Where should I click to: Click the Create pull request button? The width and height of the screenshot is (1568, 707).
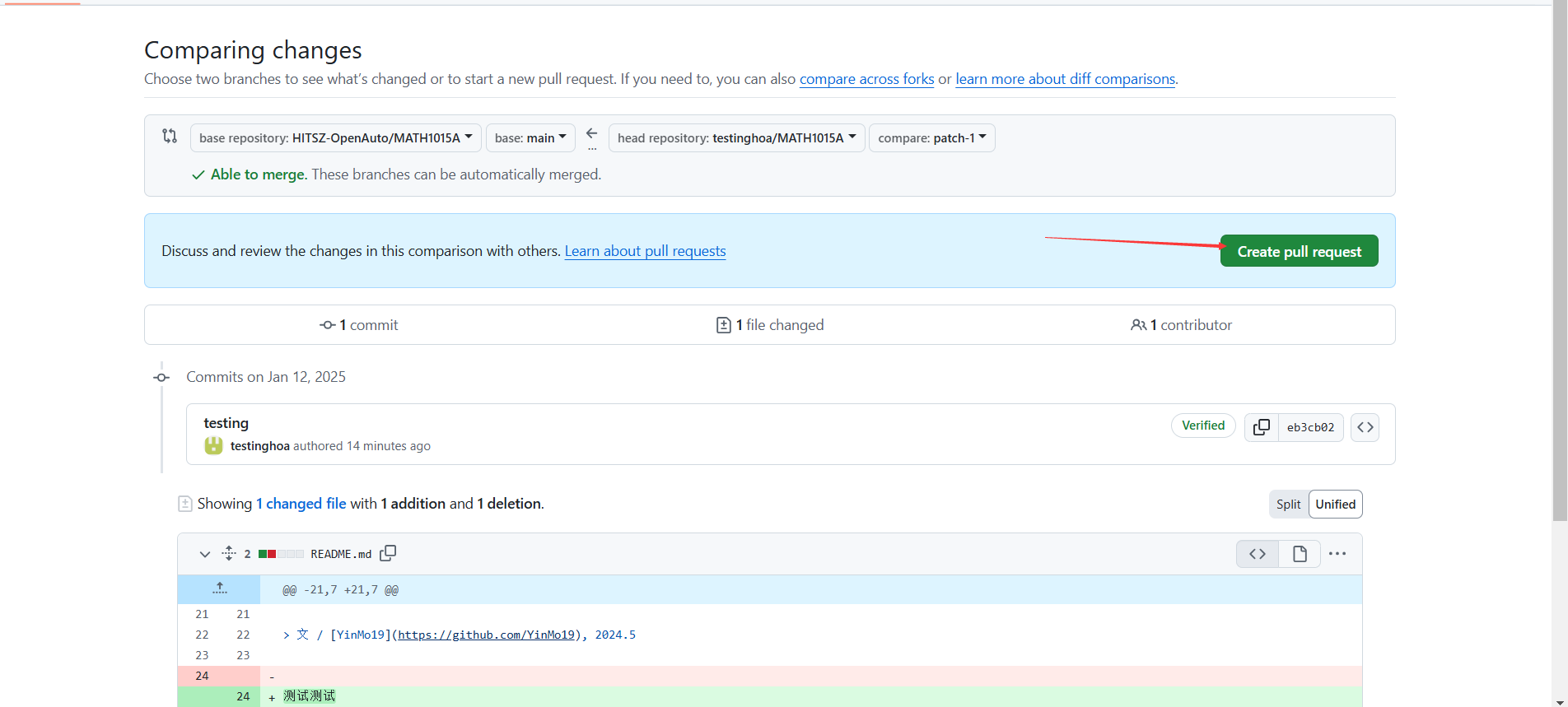click(1299, 252)
